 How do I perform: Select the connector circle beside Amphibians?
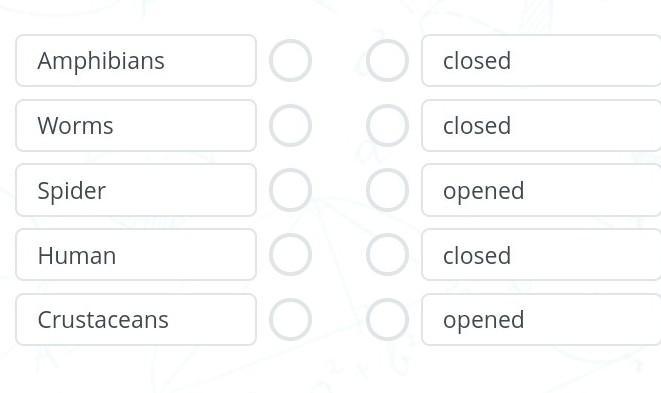click(290, 60)
